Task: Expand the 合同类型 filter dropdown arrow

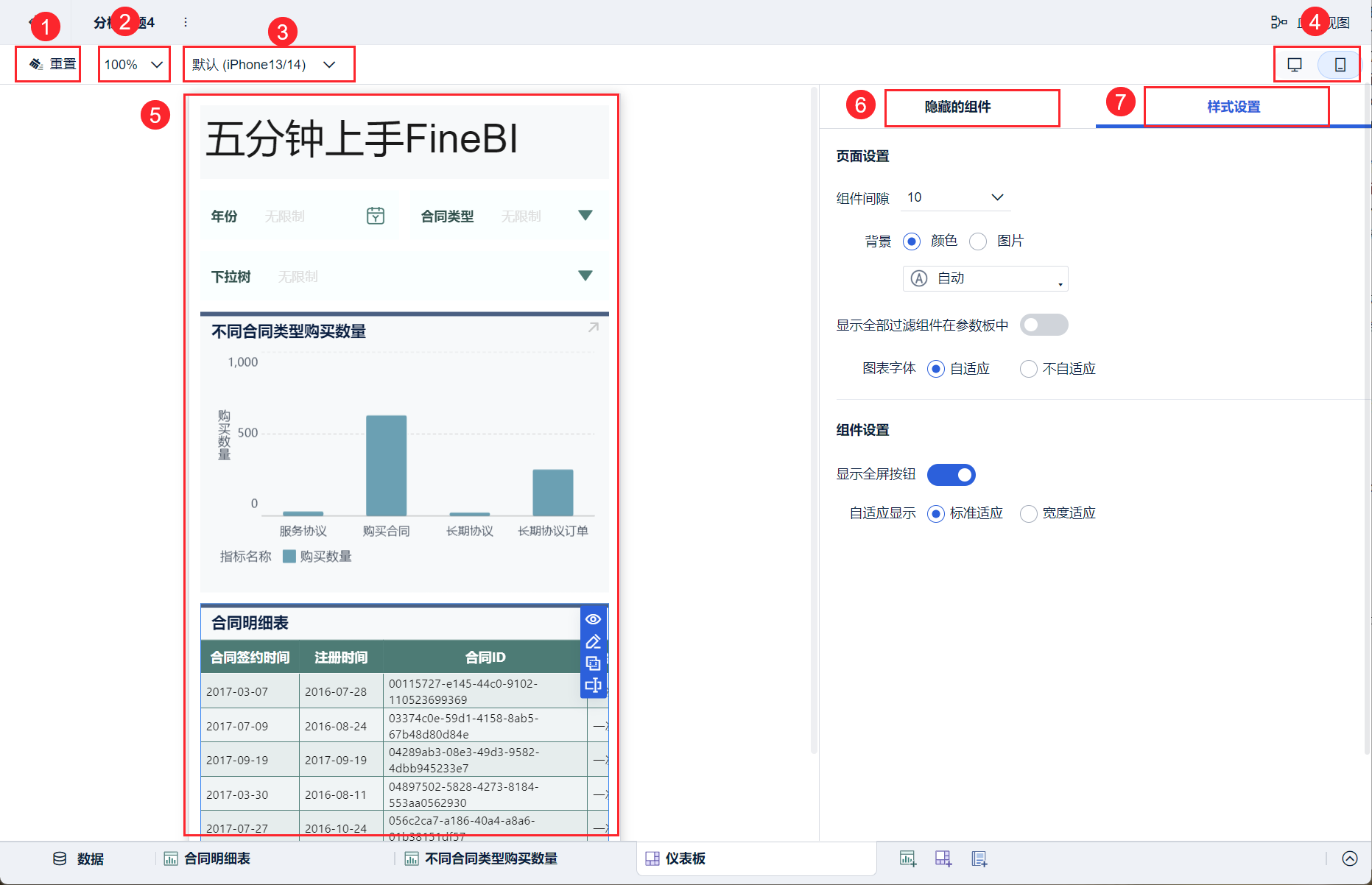Action: click(x=585, y=216)
